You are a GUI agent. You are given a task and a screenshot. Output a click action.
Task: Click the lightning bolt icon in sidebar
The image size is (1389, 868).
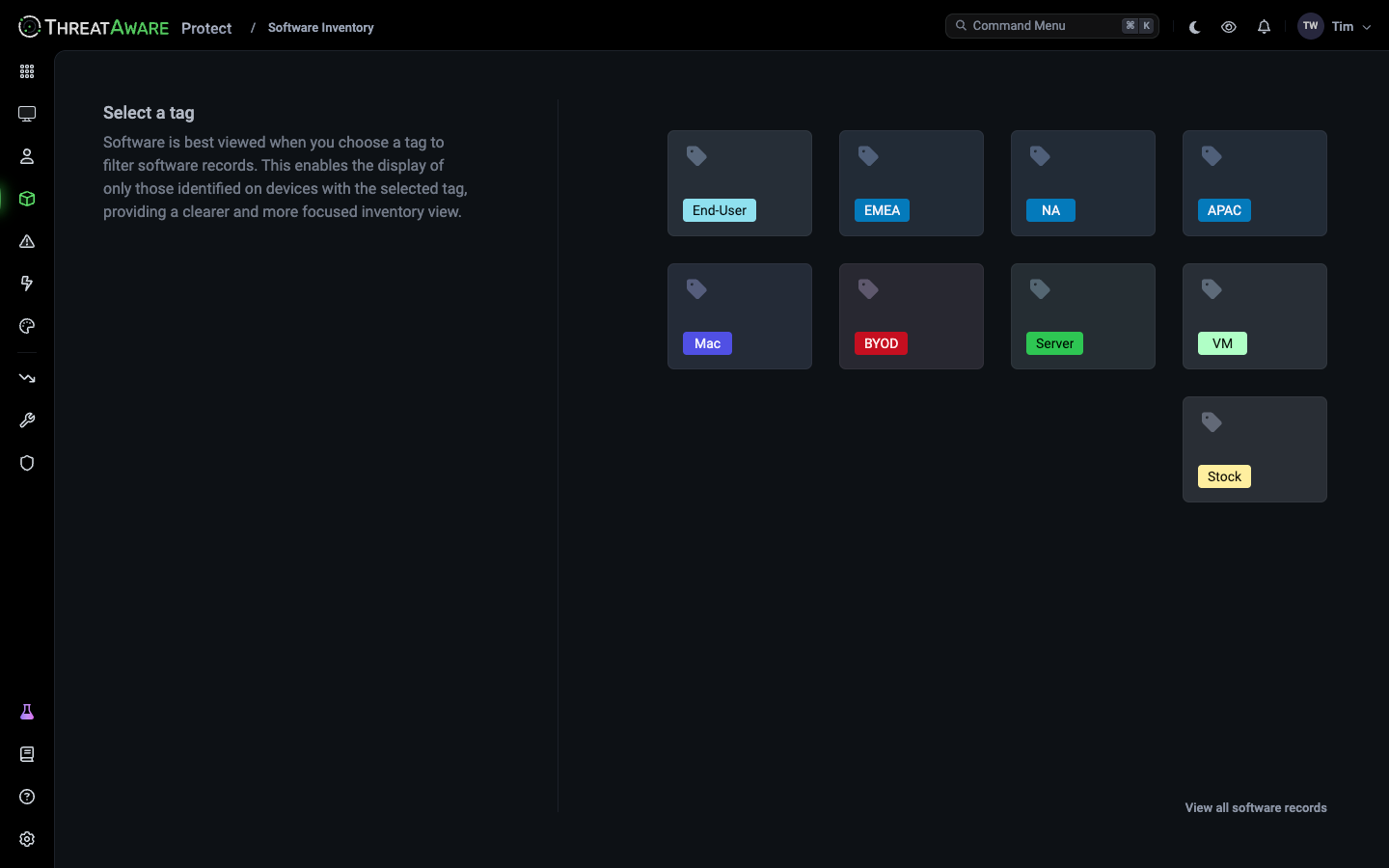(x=27, y=284)
